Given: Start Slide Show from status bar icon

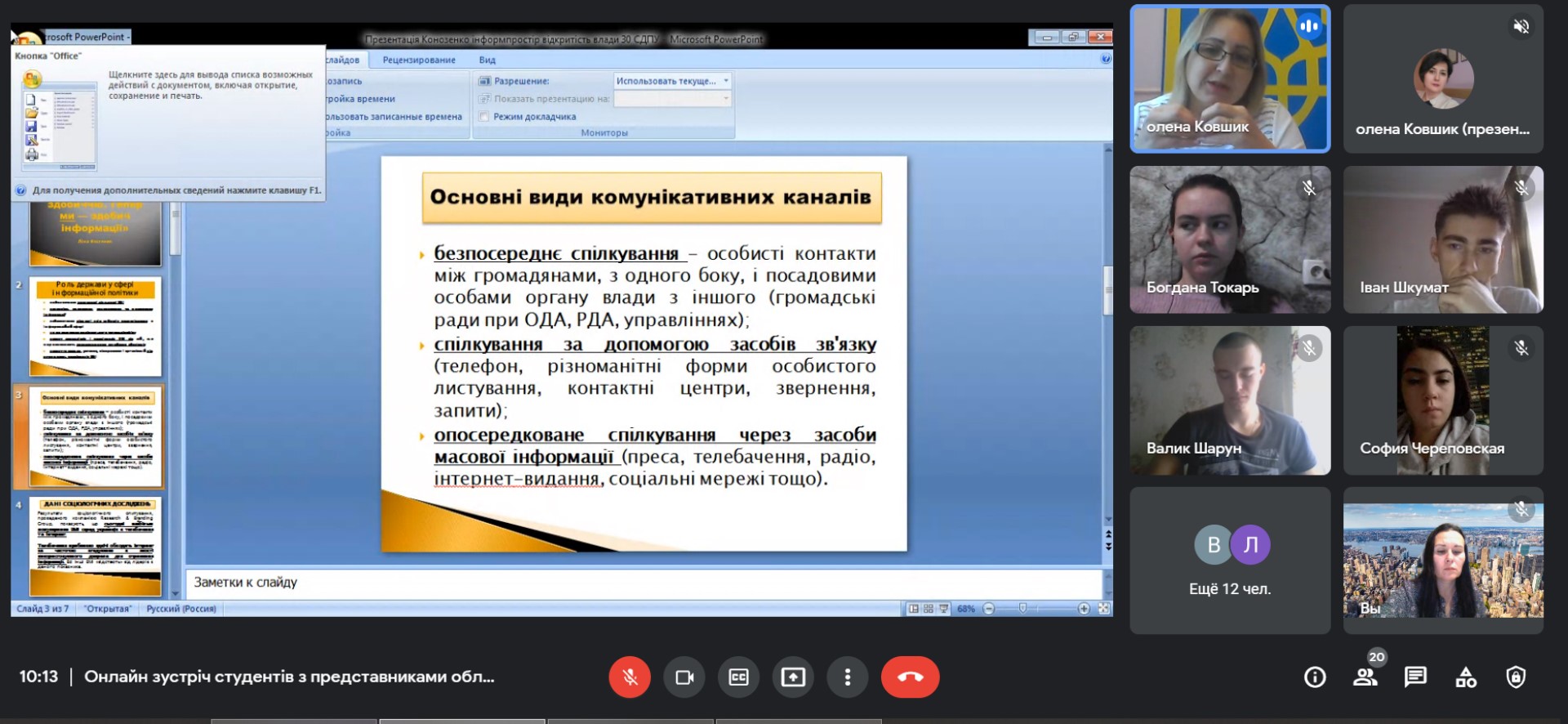Looking at the screenshot, I should (x=943, y=609).
